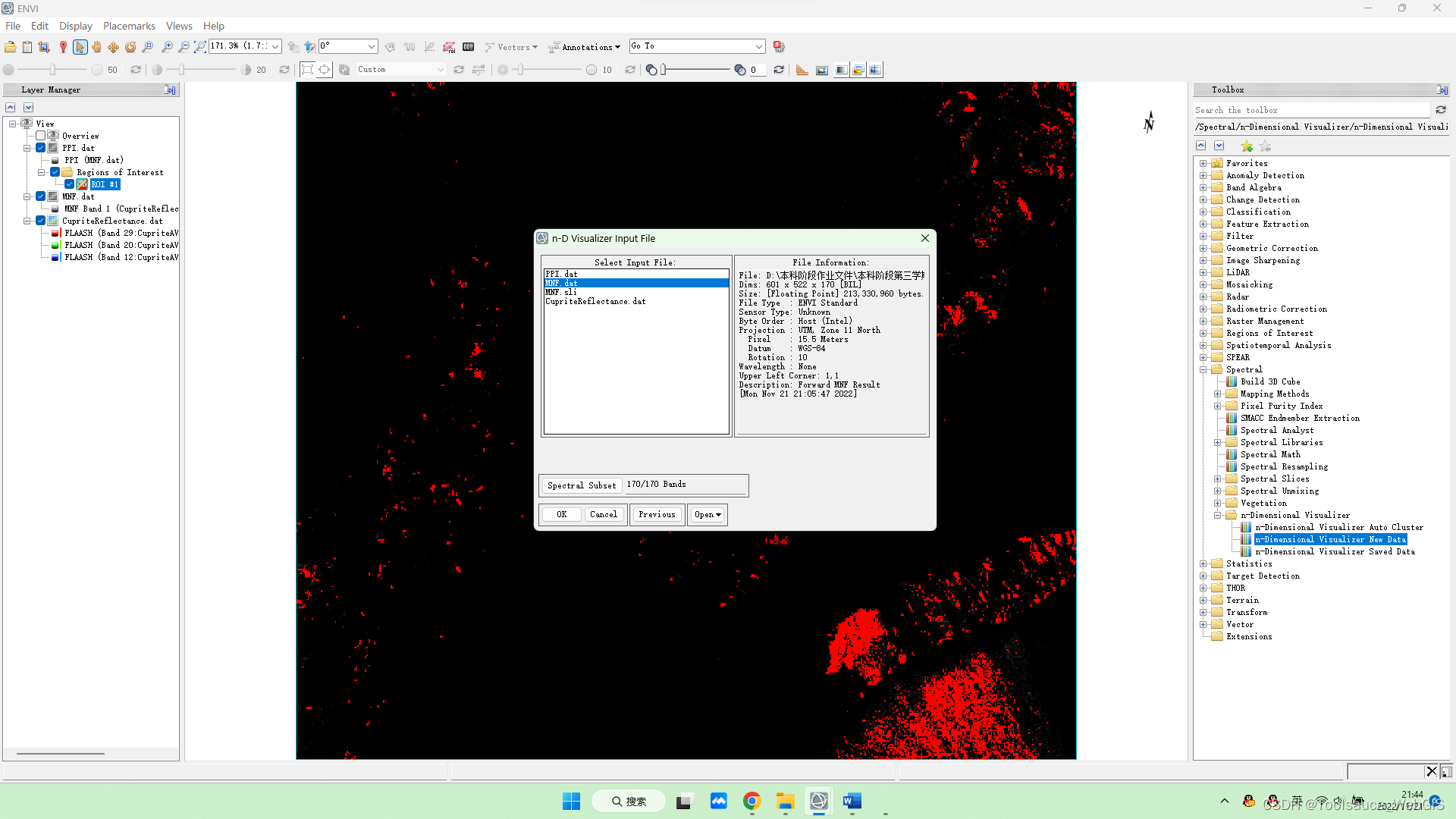
Task: Click the Zoom In magnifier icon
Action: pos(167,47)
